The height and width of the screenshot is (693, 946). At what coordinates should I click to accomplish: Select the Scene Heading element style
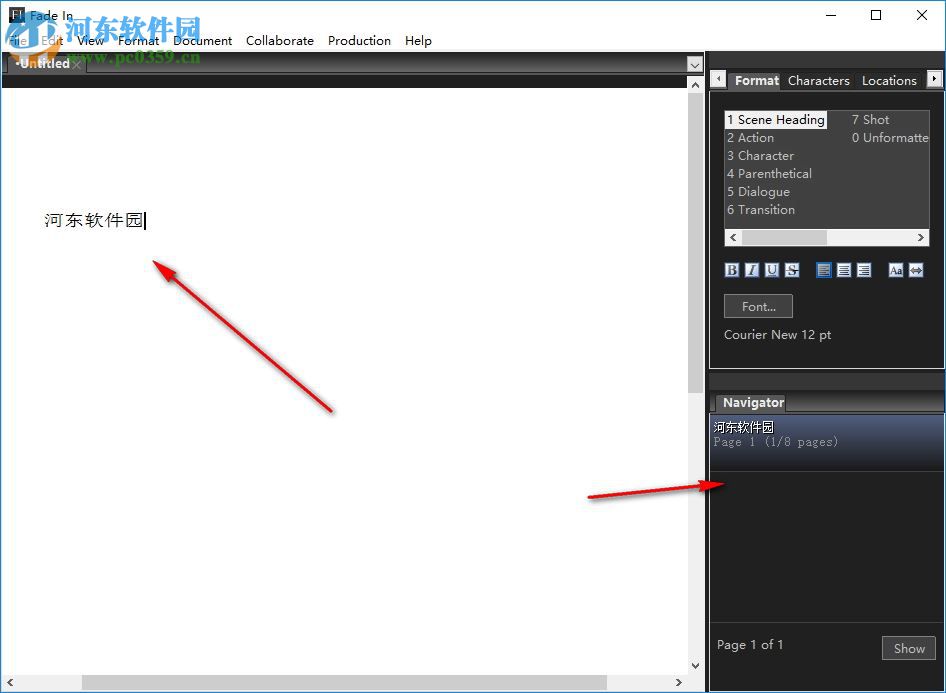tap(776, 119)
